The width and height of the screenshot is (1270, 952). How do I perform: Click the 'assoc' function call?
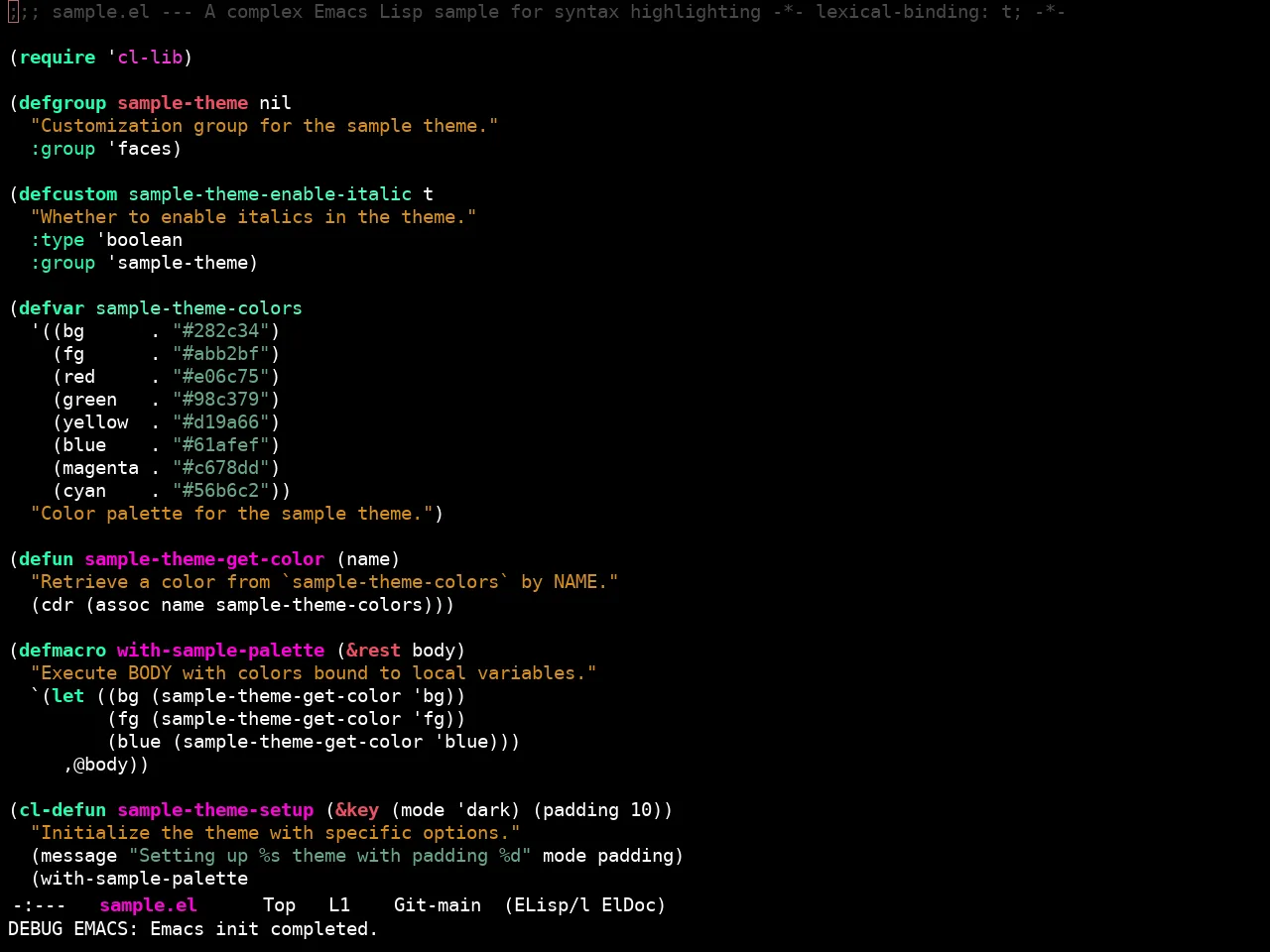tap(123, 605)
